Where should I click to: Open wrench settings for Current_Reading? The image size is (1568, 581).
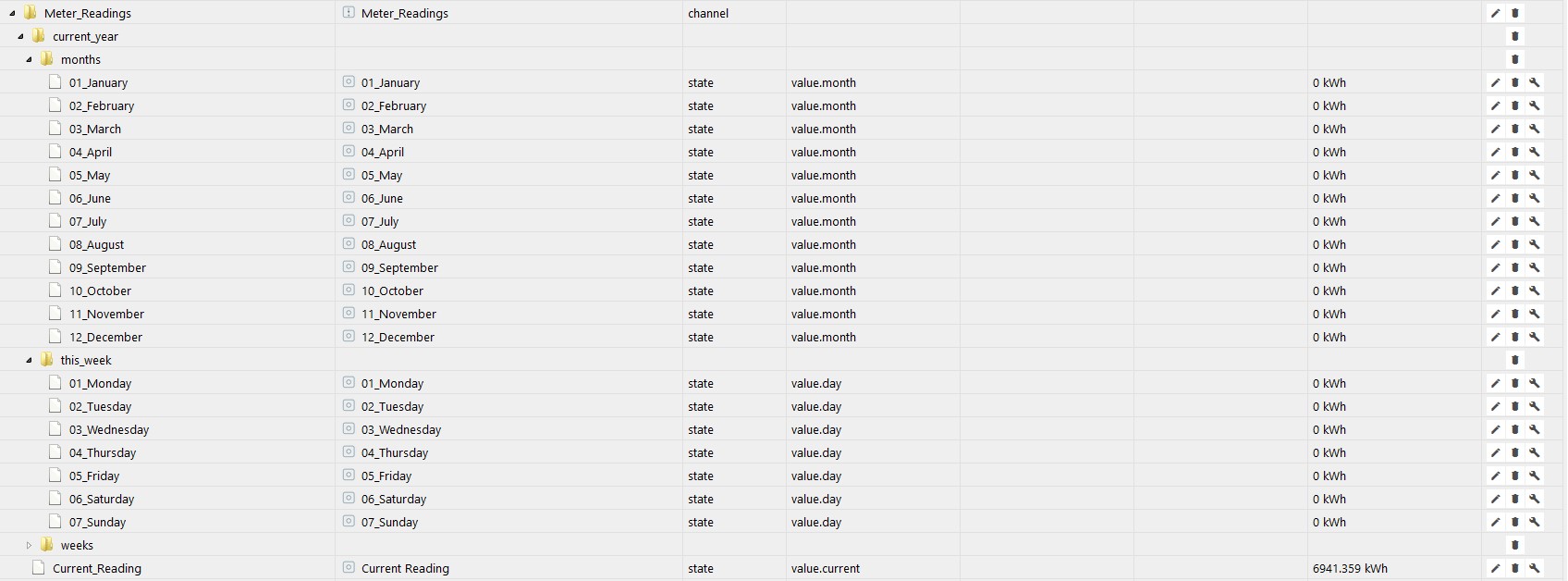click(1534, 568)
